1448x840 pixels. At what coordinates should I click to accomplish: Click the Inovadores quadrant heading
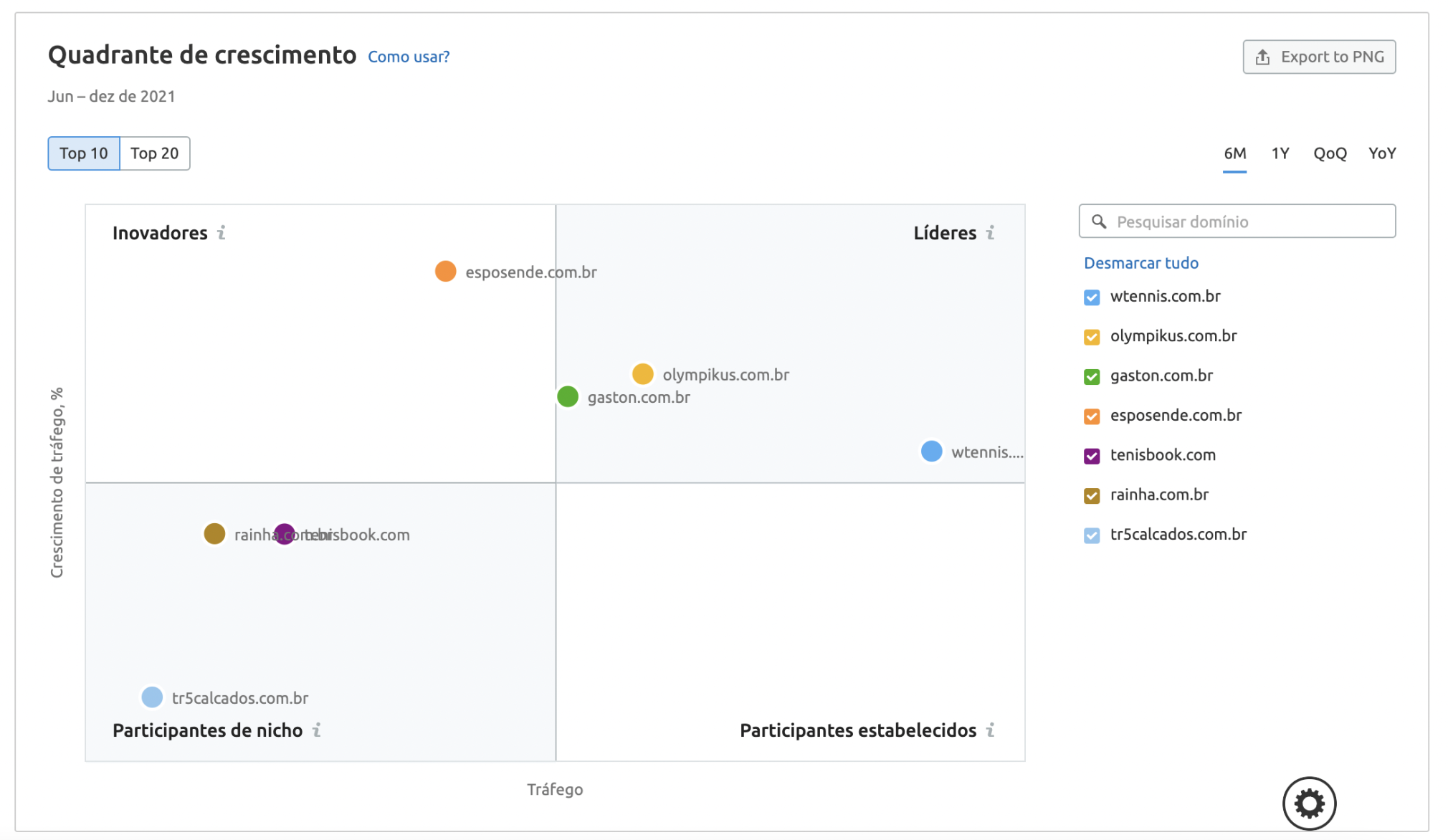[x=160, y=233]
